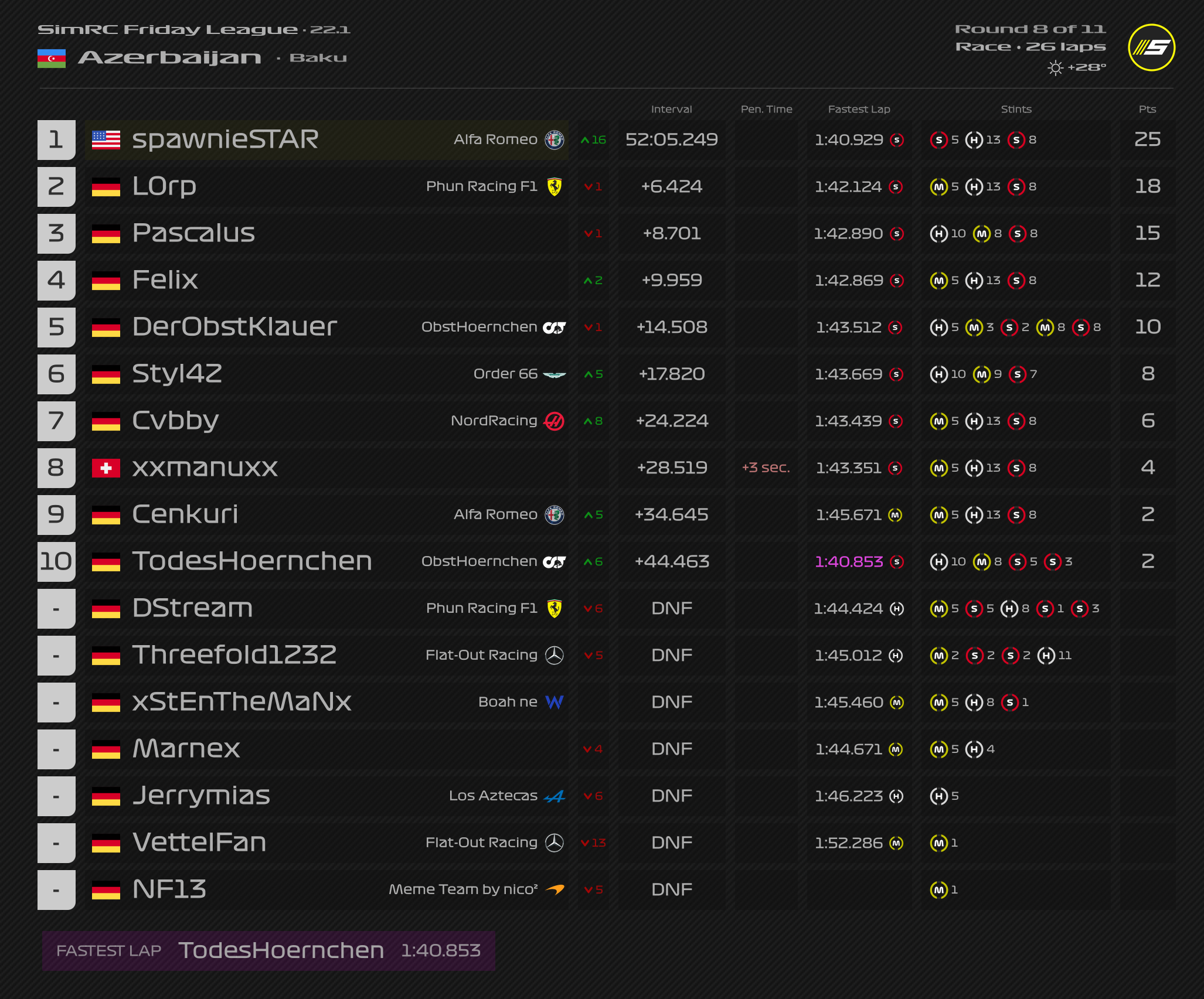Click the Azerbaijan flag icon
The width and height of the screenshot is (1204, 999).
pyautogui.click(x=52, y=58)
